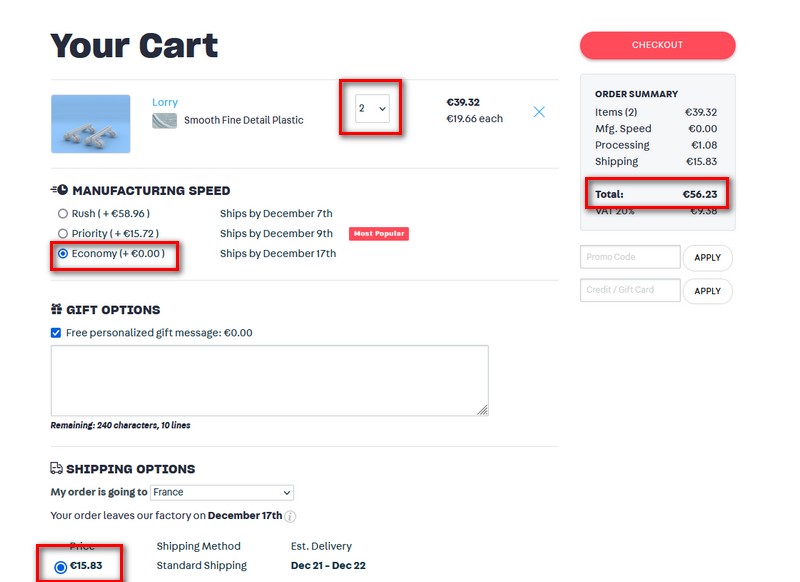Click the Smooth Fine Detail Plastic material swatch
Image resolution: width=800 pixels, height=582 pixels.
164,121
